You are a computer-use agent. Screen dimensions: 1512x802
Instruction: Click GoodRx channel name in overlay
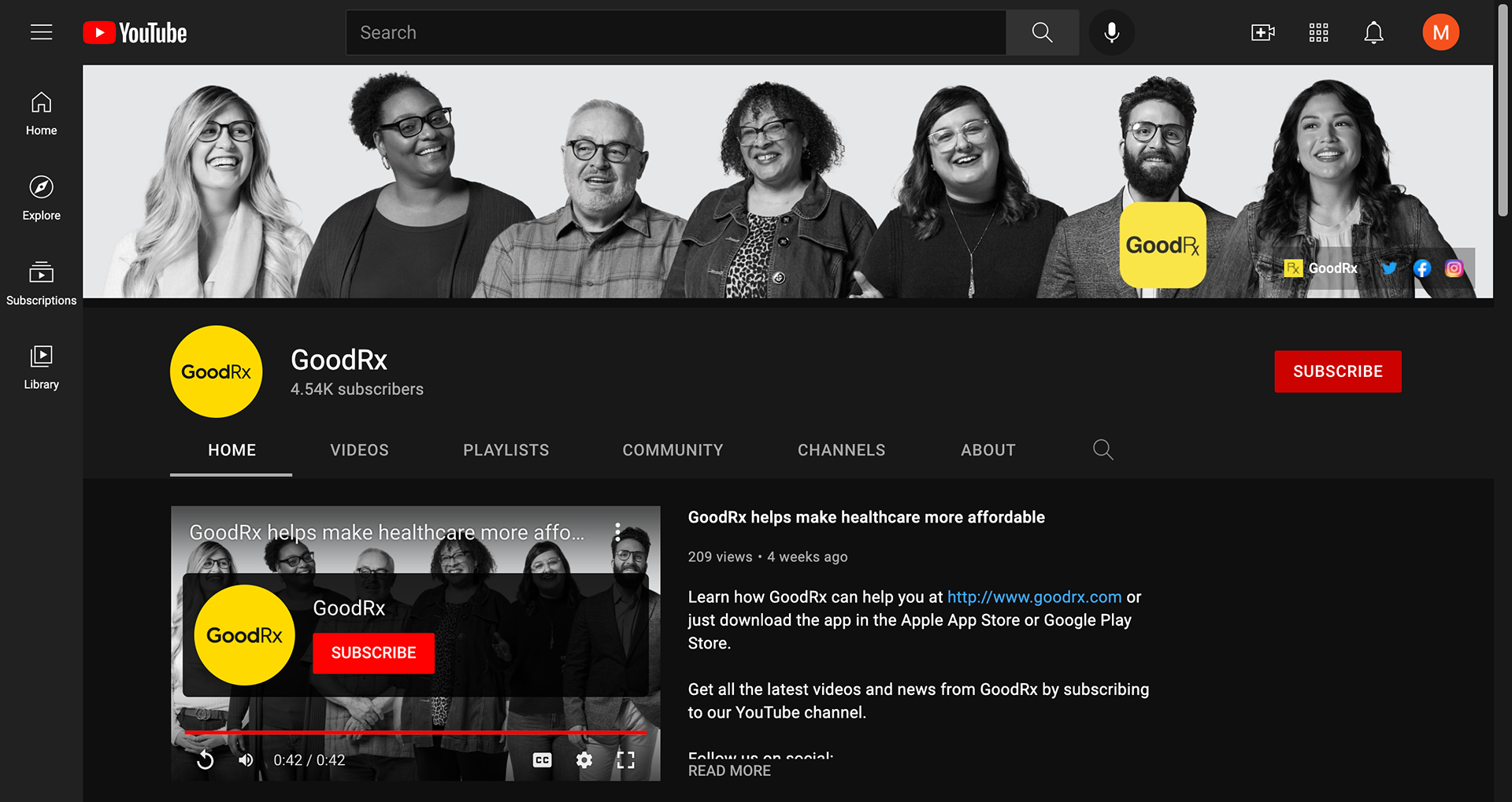point(349,608)
